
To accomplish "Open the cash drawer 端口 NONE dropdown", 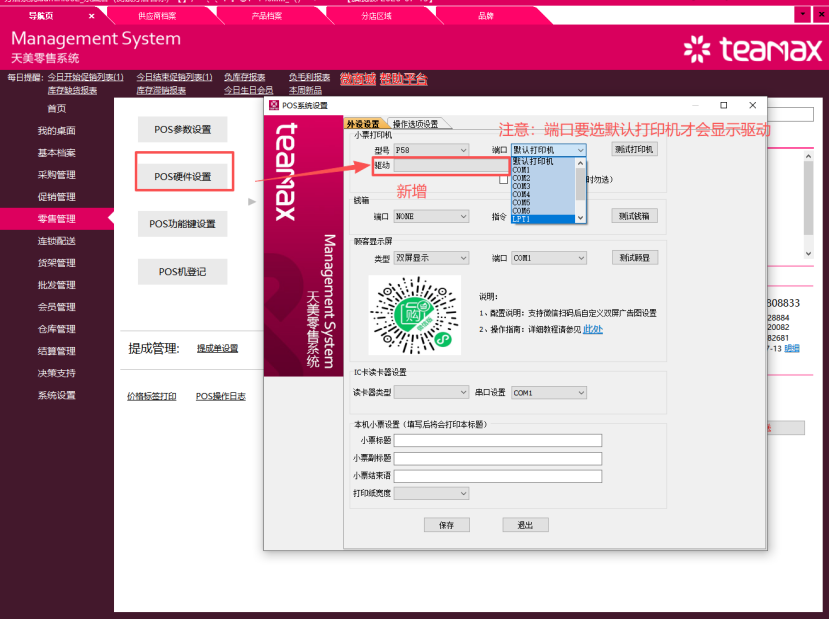I will coord(431,216).
